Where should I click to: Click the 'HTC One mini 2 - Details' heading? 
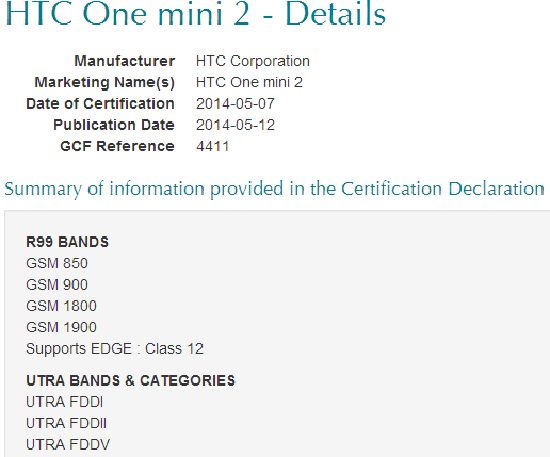point(196,14)
